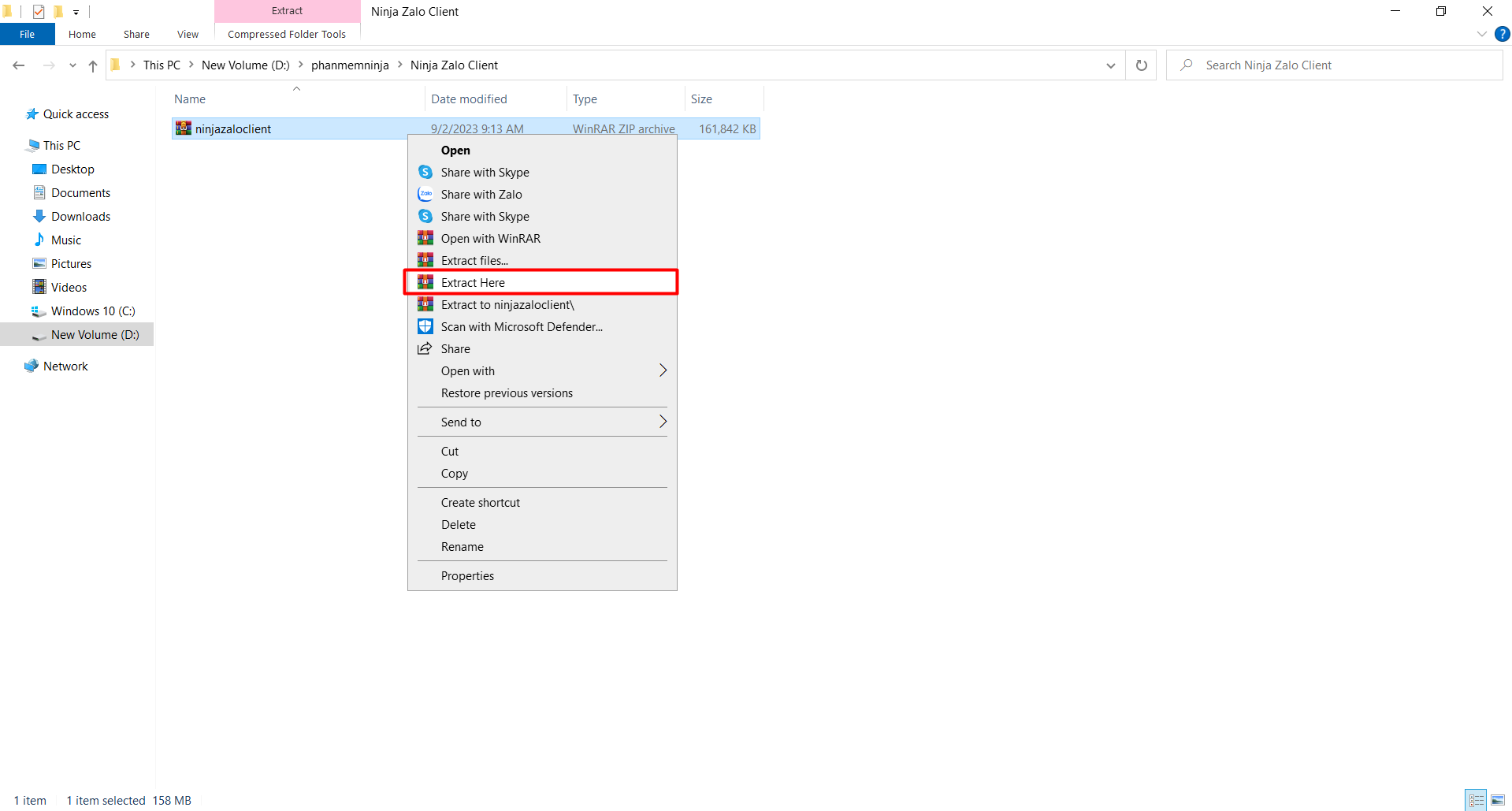
Task: Select Network in navigation pane
Action: 65,366
